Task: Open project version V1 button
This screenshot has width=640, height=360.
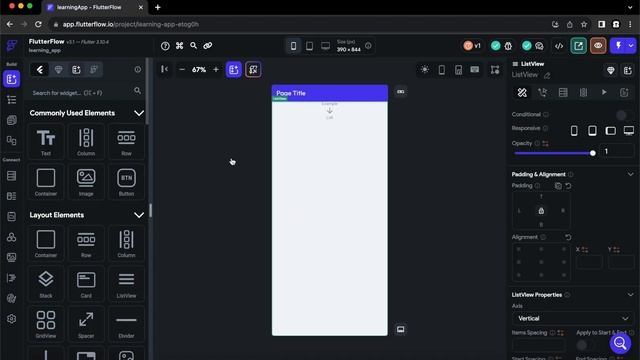Action: 472,46
